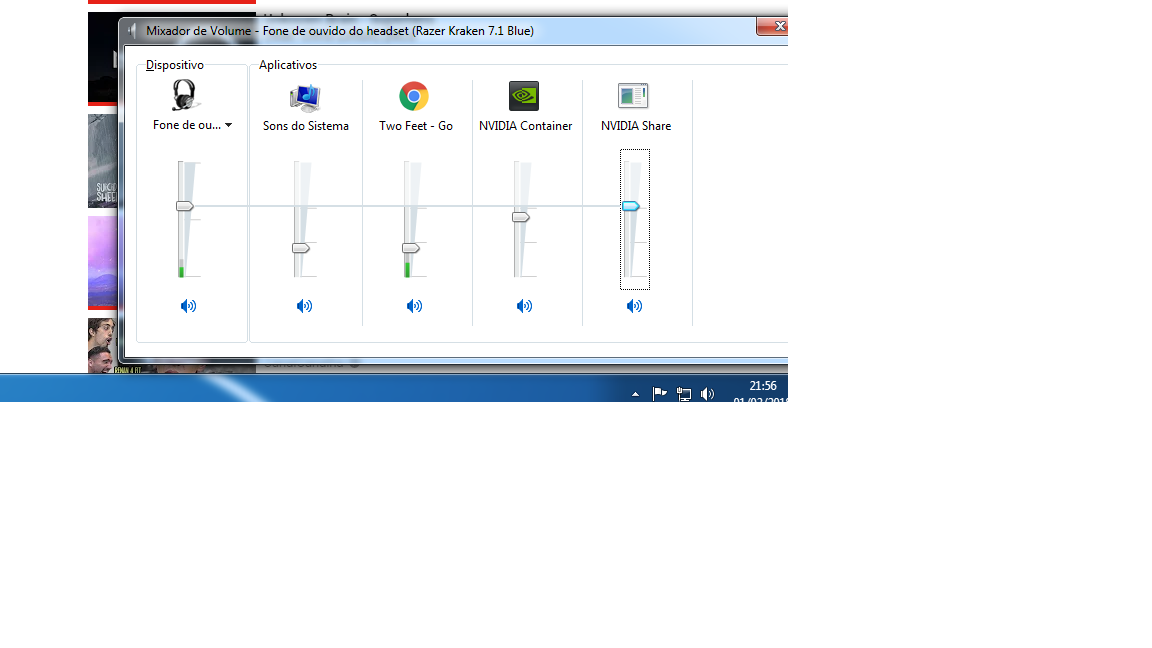Viewport: 1152px width, 648px height.
Task: Click the NVIDIA Share icon
Action: point(633,96)
